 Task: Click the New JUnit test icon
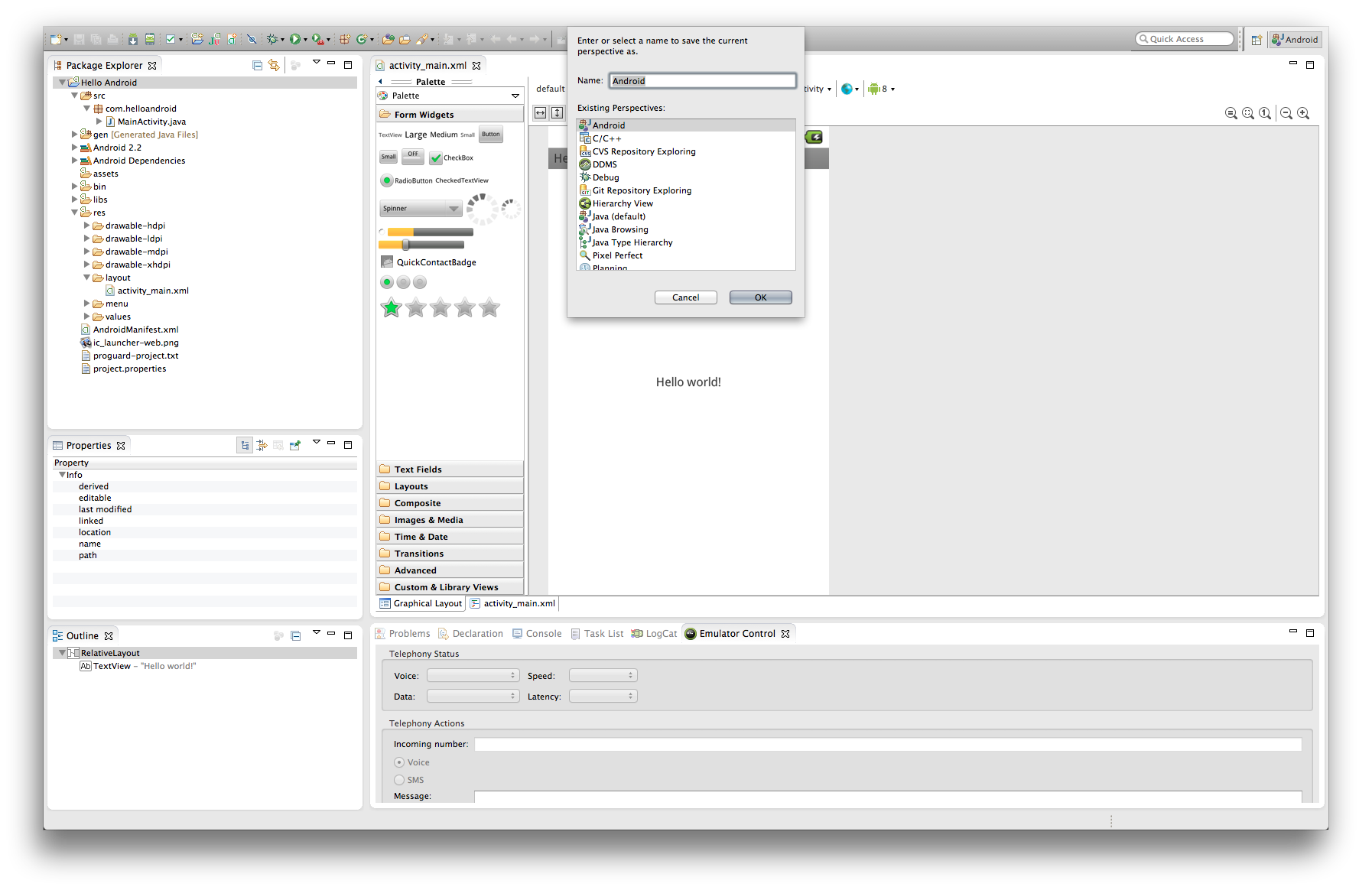(x=215, y=39)
